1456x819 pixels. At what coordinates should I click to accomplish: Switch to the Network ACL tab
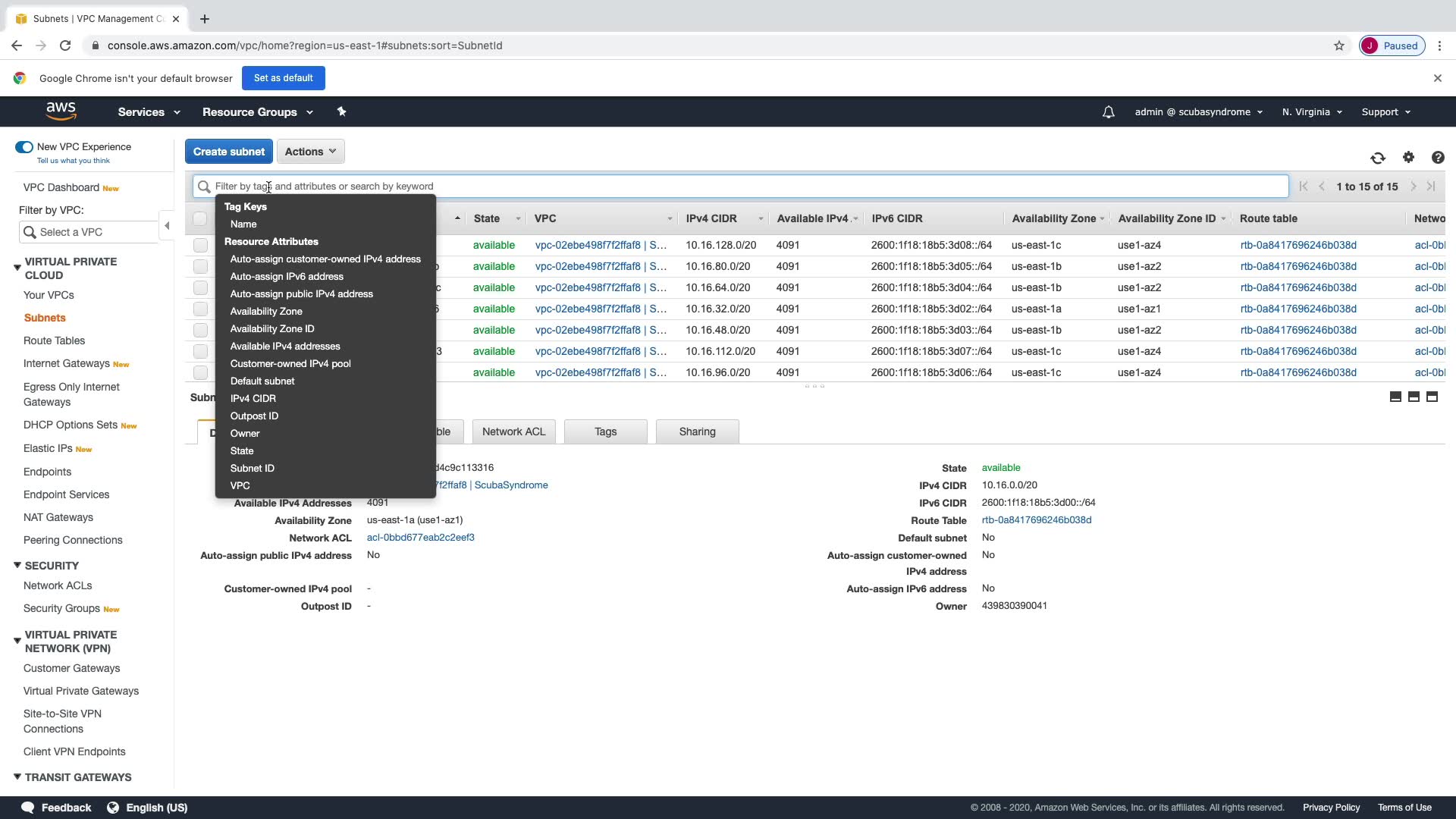click(x=513, y=431)
